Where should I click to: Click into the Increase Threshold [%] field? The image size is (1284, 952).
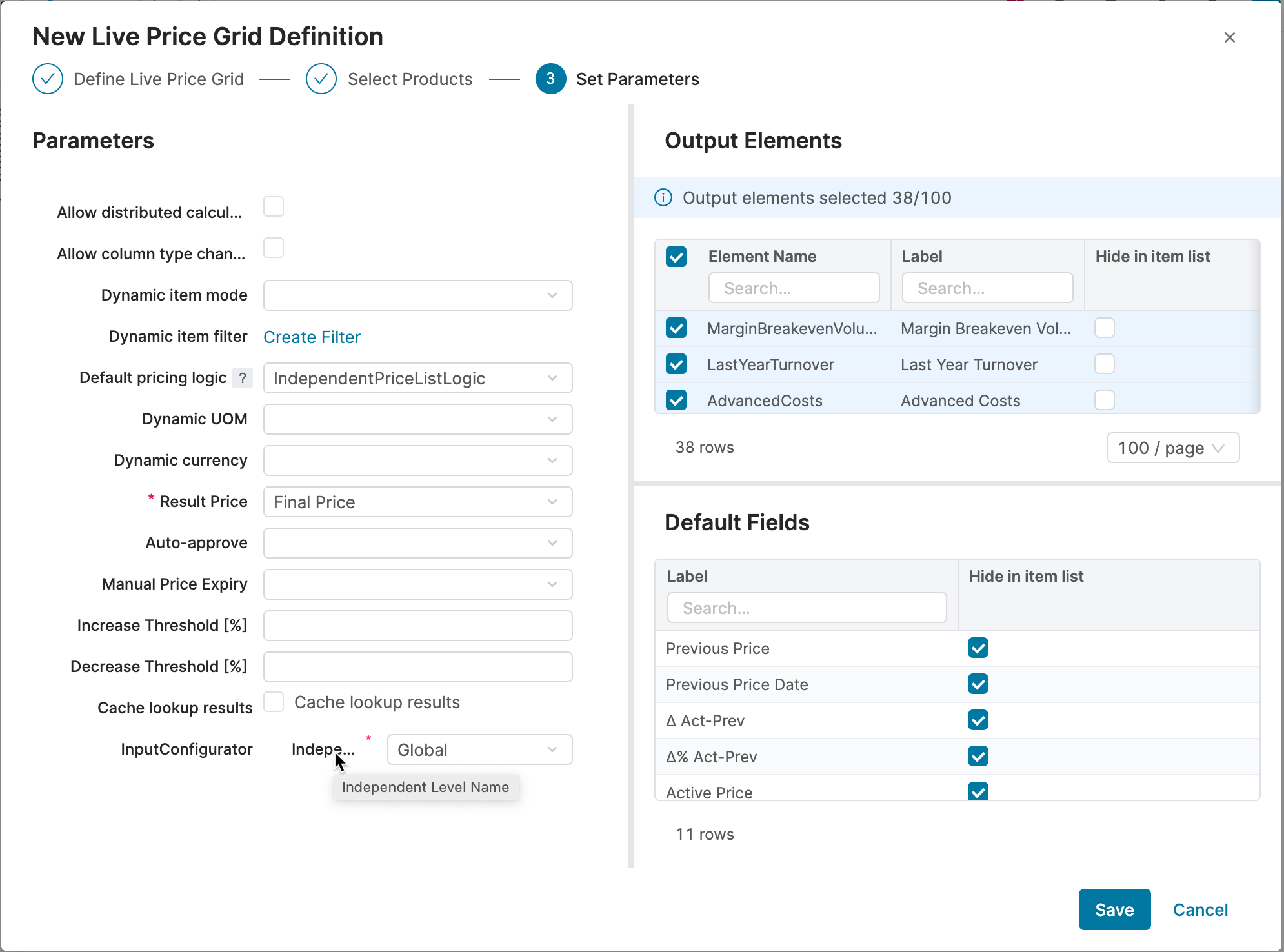pyautogui.click(x=417, y=626)
